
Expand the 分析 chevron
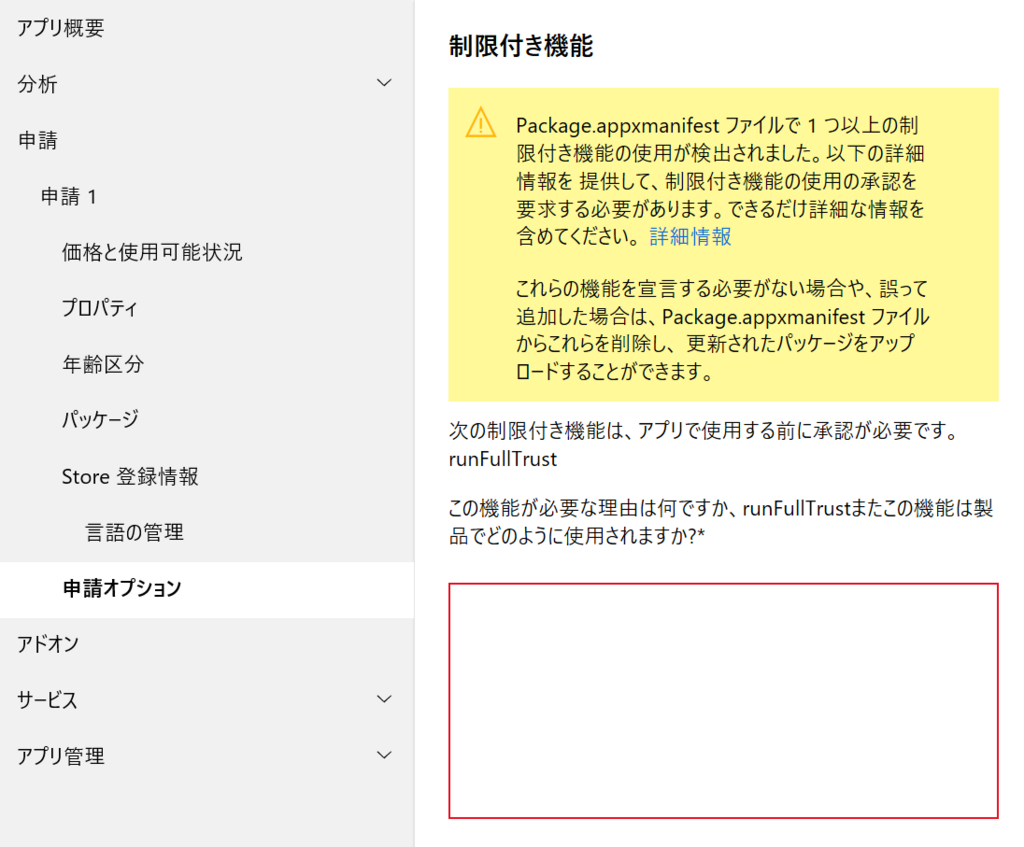(x=385, y=83)
